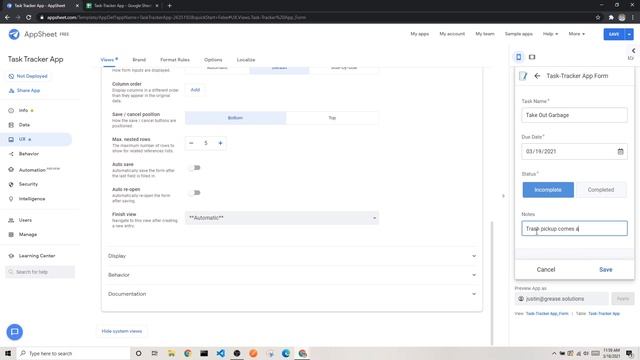640x360 pixels.
Task: Open the Security sidebar icon
Action: 11,184
